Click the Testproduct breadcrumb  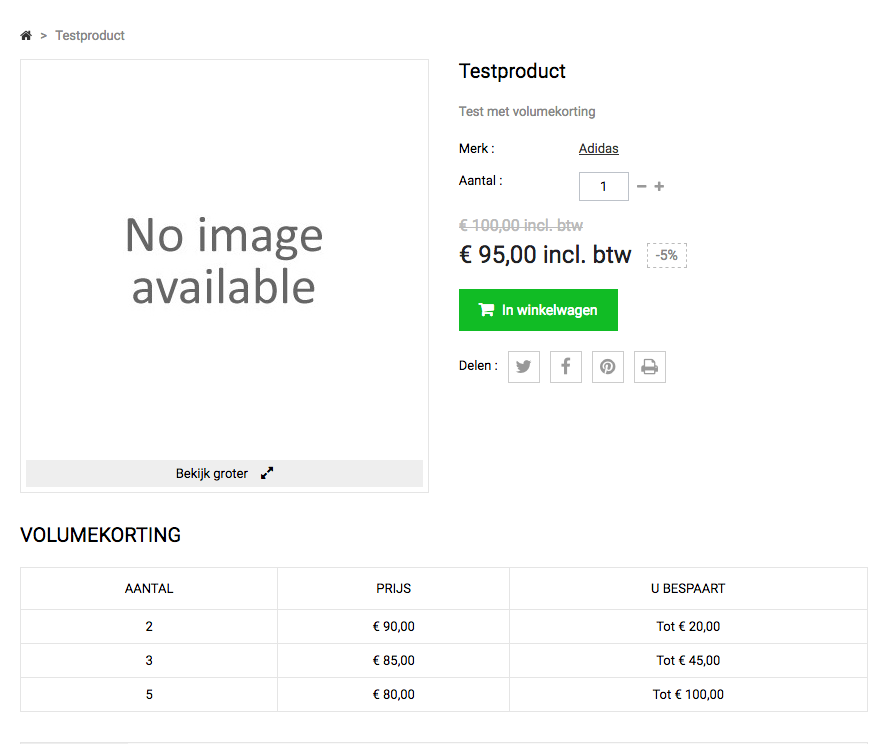pyautogui.click(x=90, y=36)
